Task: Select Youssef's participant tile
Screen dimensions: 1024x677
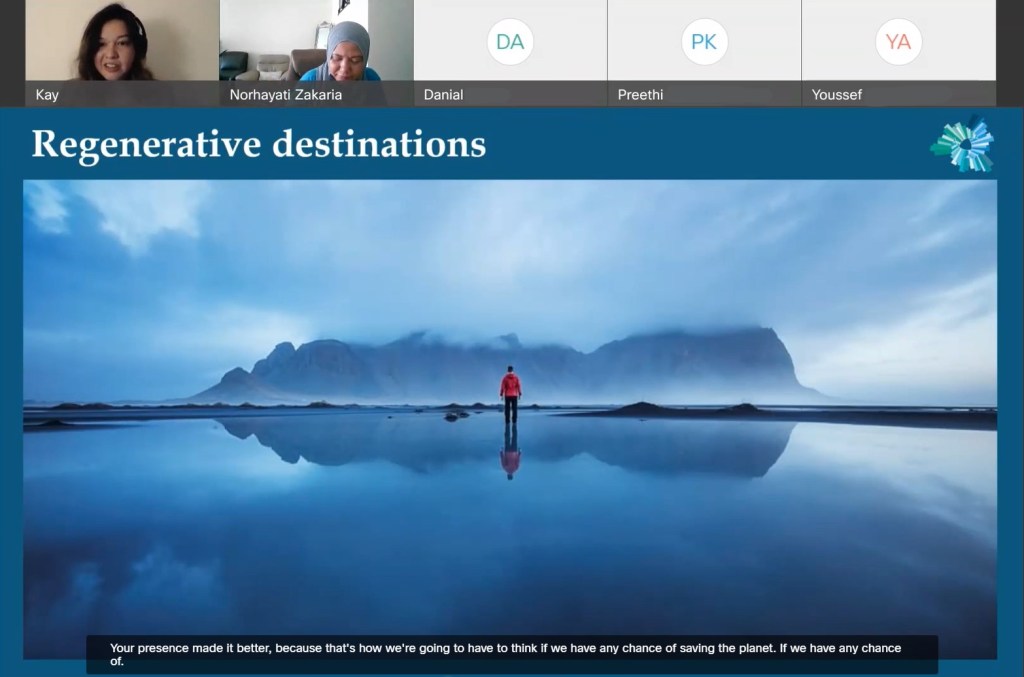Action: pos(899,53)
